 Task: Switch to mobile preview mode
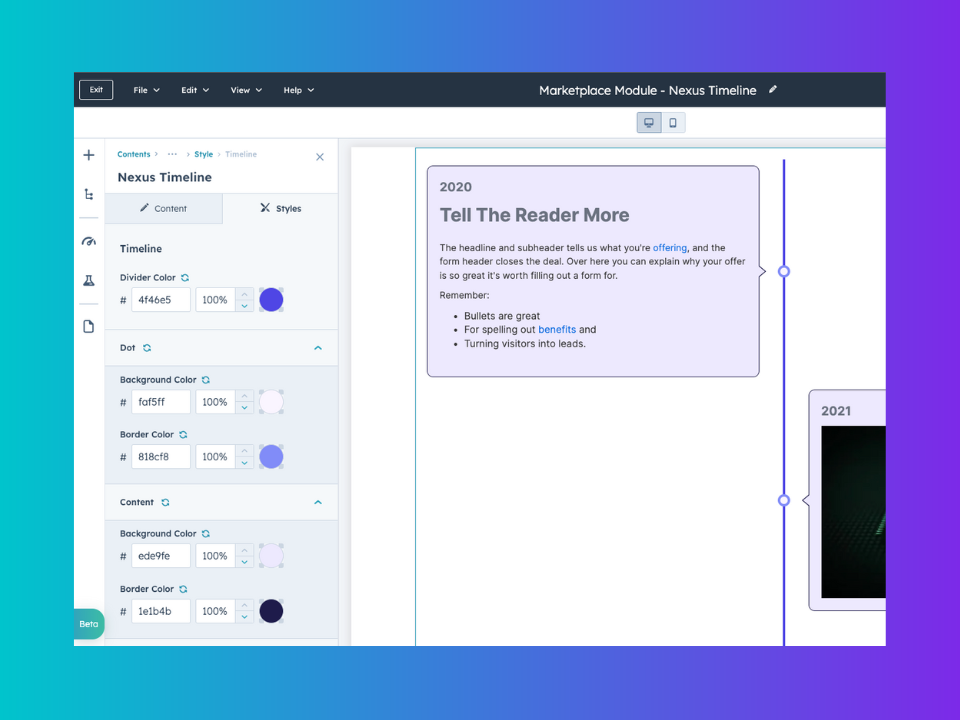click(673, 123)
